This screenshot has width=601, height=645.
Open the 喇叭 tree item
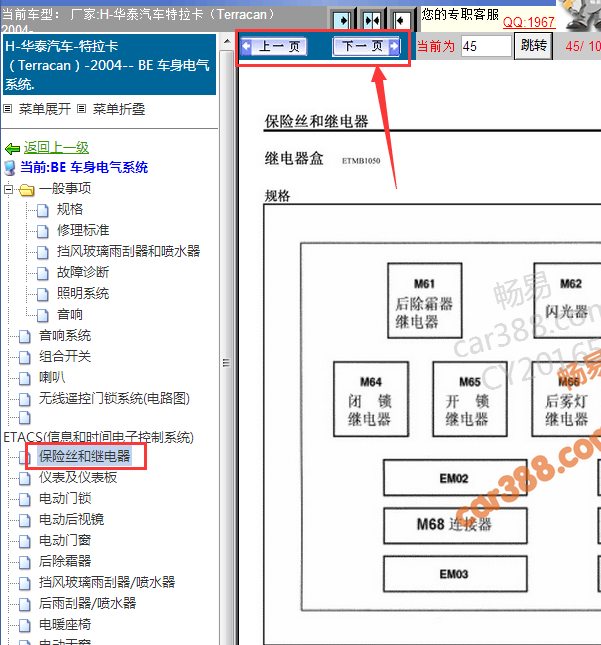[x=52, y=377]
